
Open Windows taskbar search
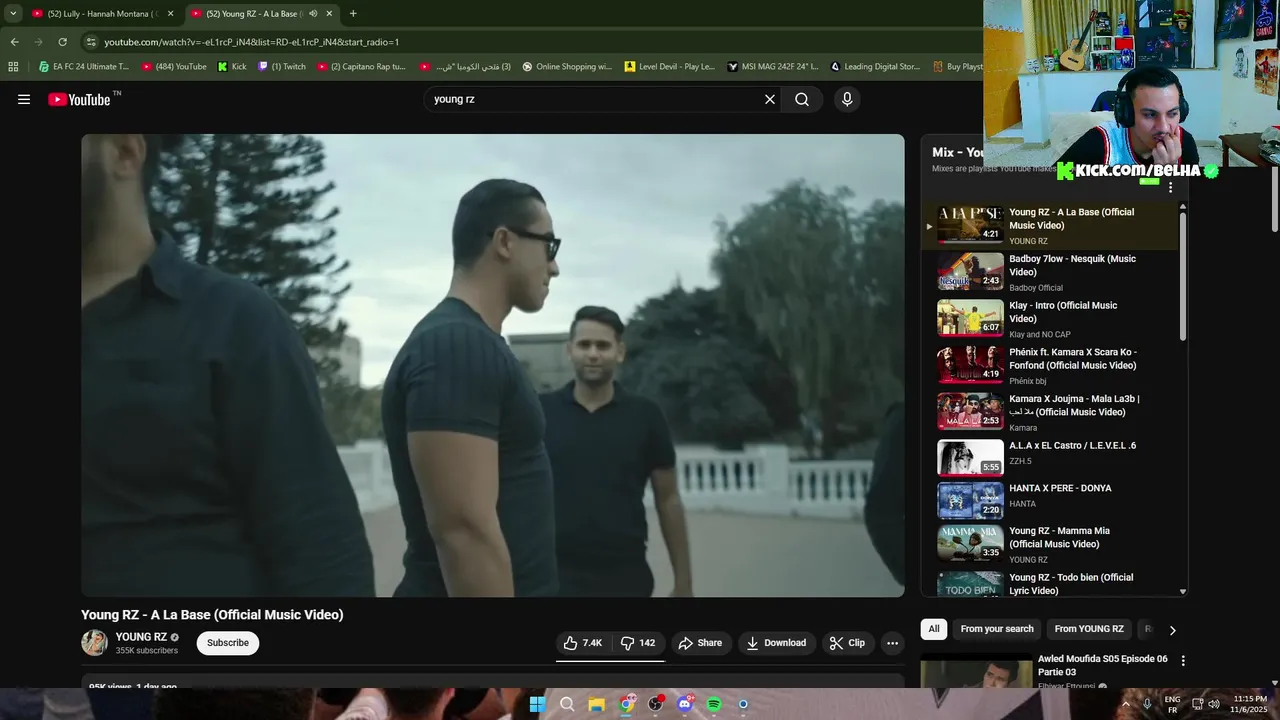click(567, 704)
